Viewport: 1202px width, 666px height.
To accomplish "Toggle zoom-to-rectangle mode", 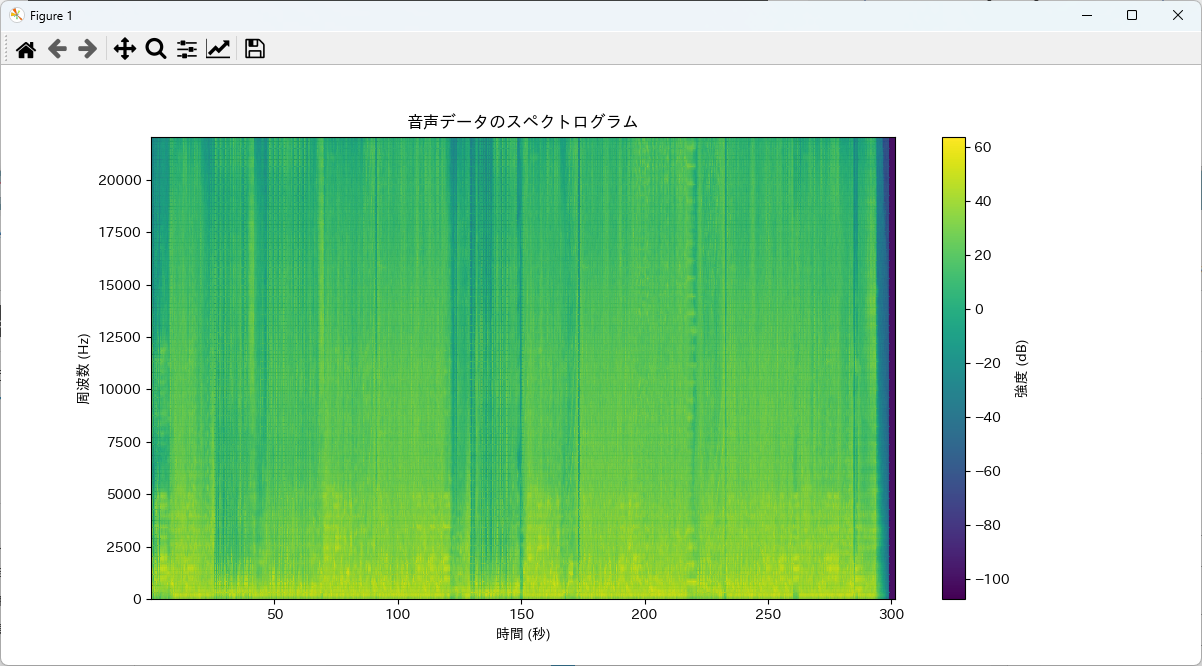I will pos(155,47).
